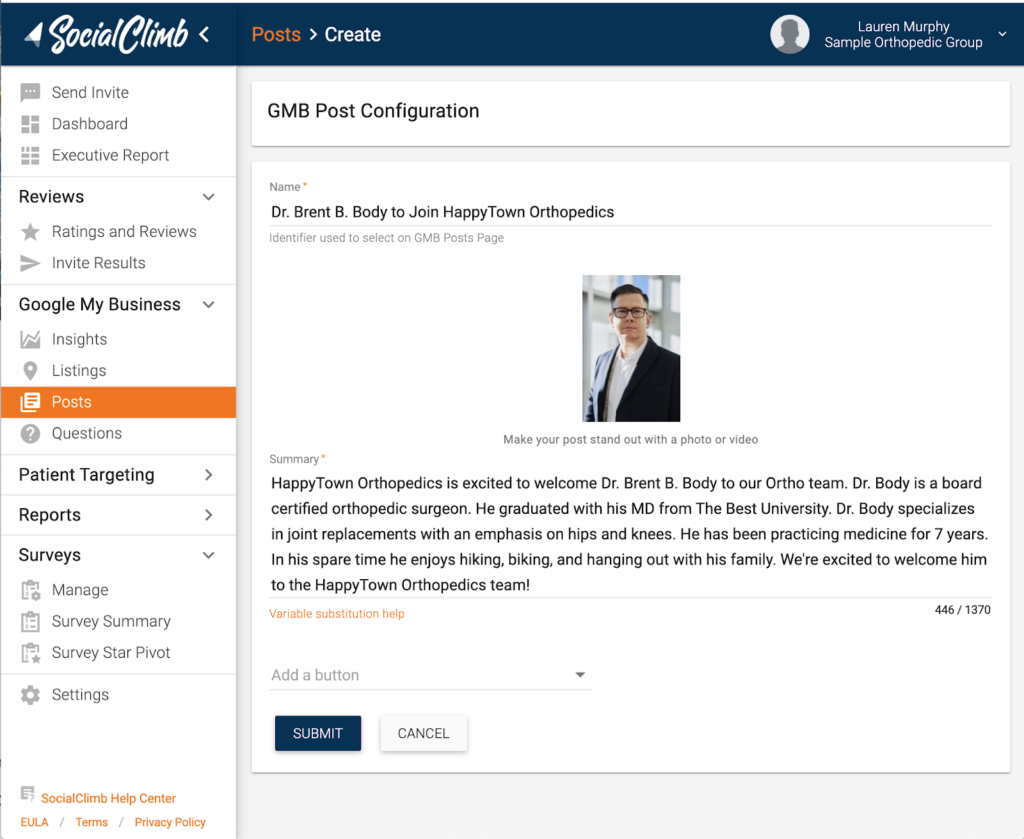Click the Ratings and Reviews star icon
The height and width of the screenshot is (839, 1024).
click(x=30, y=232)
